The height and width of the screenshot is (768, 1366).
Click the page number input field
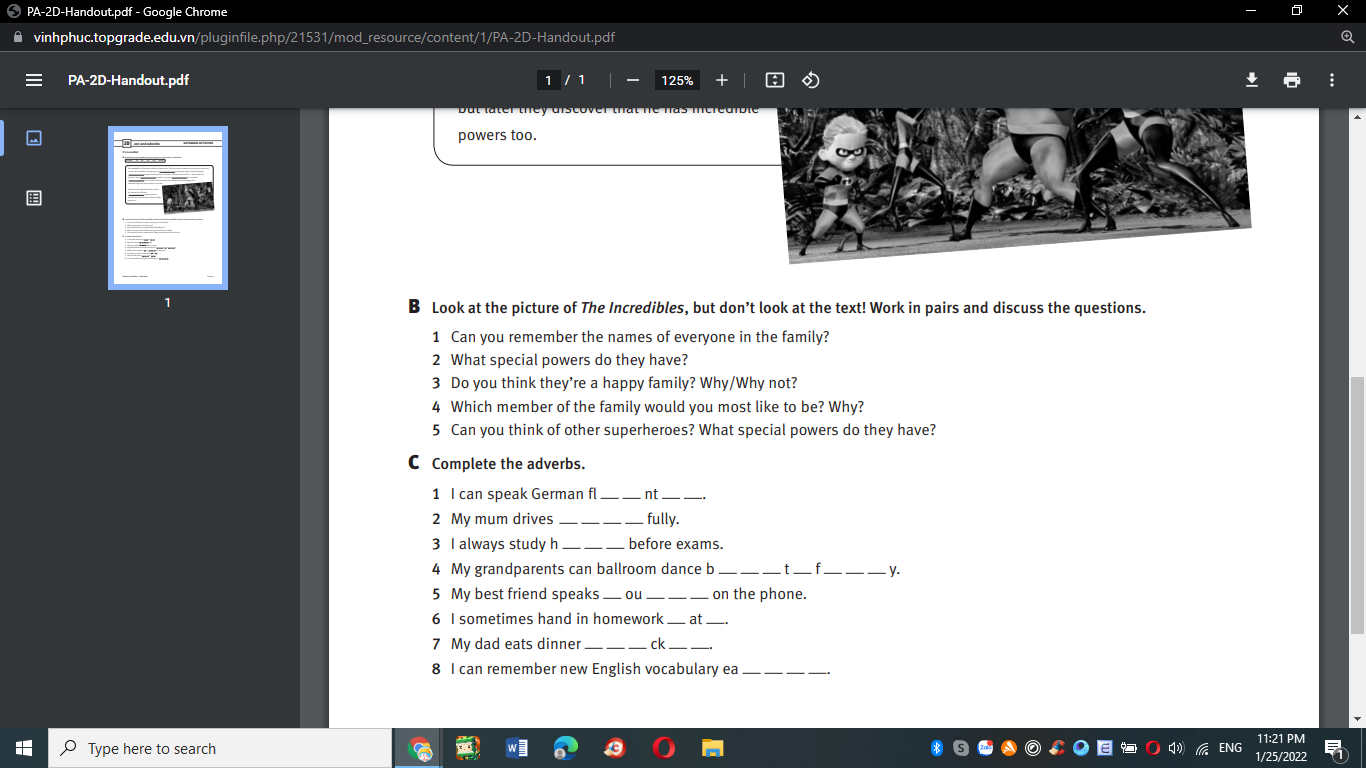(x=547, y=80)
